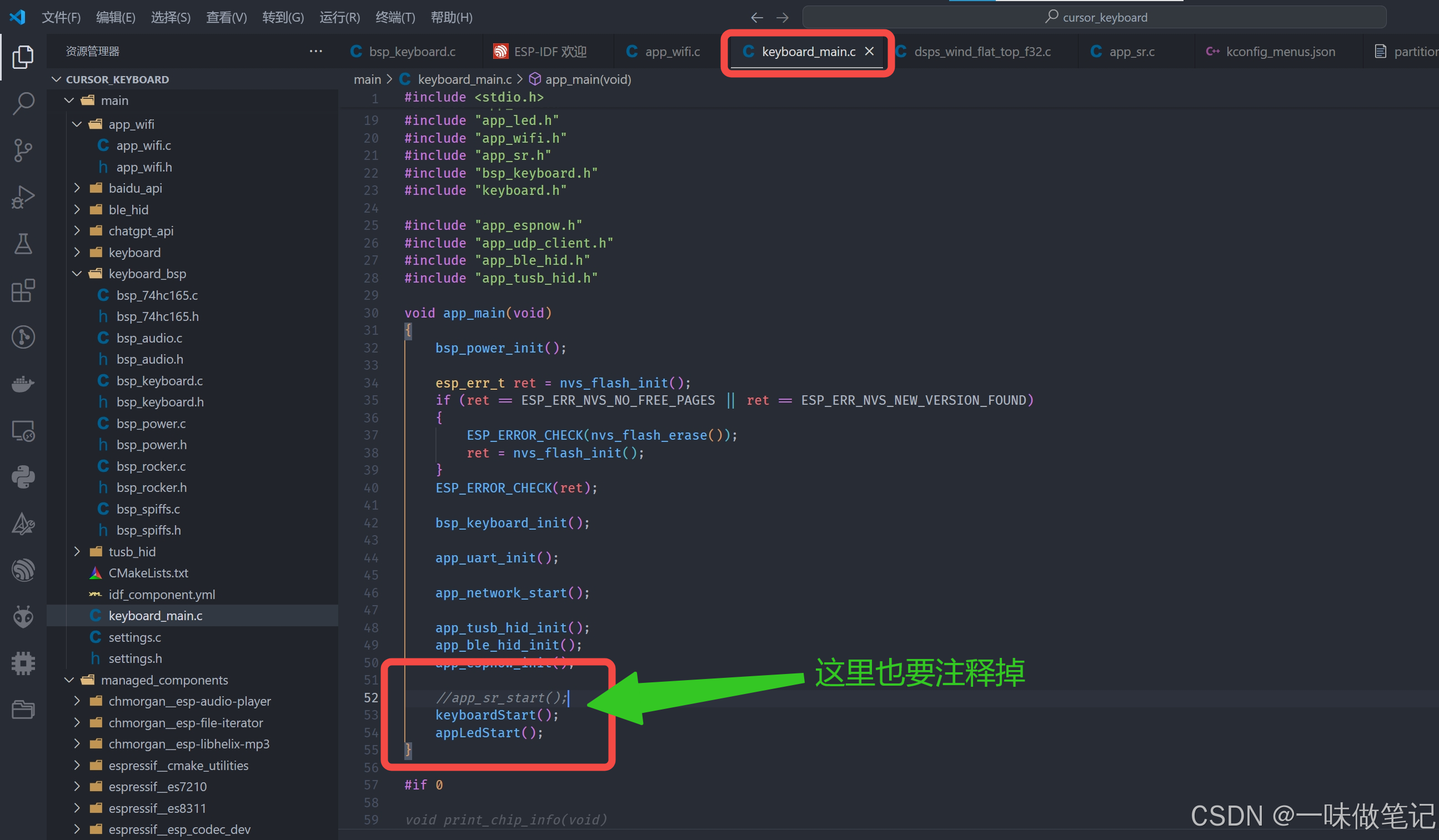Open the ESP-IDF Espressif icon in activity bar
Screen dimensions: 1439x840
(x=23, y=570)
